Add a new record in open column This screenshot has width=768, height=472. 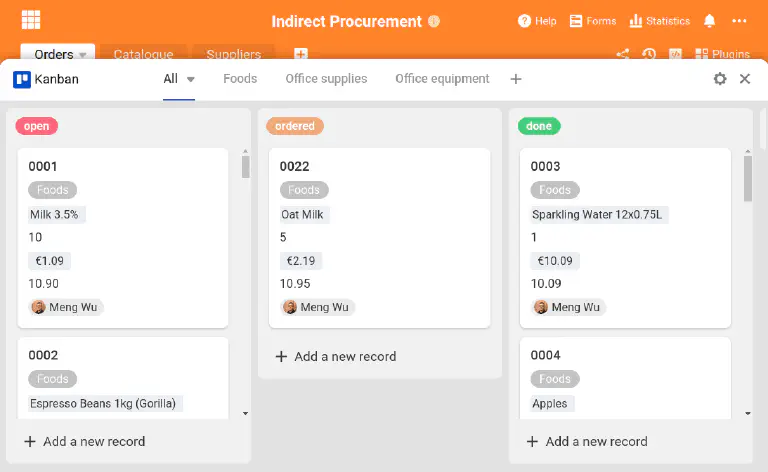tap(85, 441)
